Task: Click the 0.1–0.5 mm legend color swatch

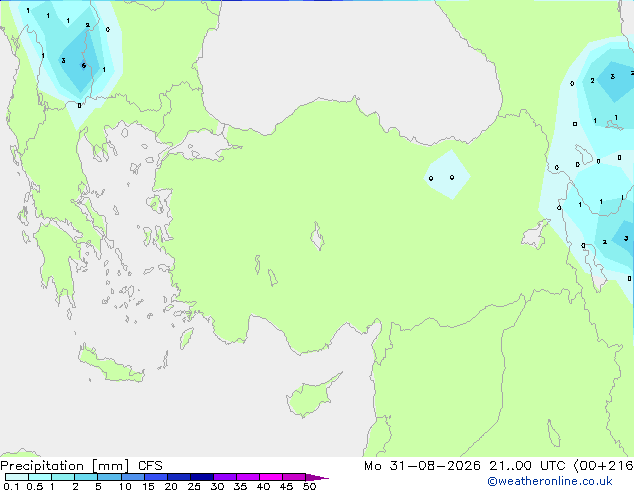Action: tap(17, 477)
